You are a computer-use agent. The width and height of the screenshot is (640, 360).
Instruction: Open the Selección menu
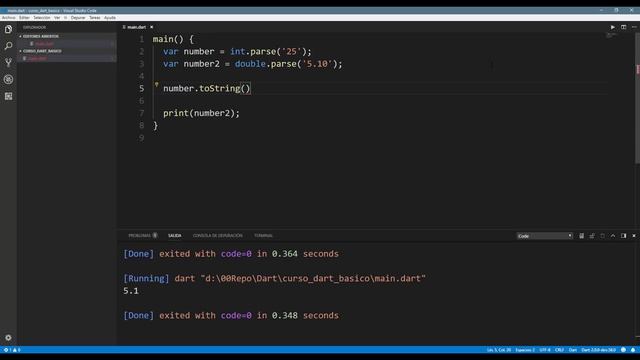pyautogui.click(x=42, y=18)
